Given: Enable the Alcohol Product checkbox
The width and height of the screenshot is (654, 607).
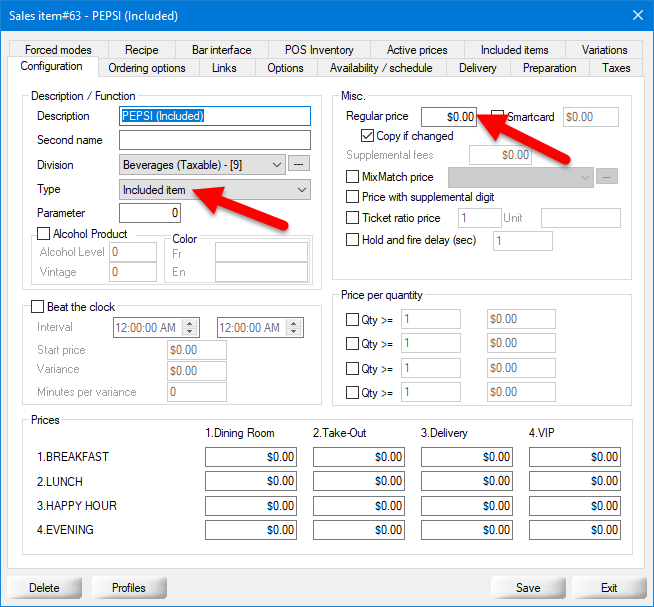Looking at the screenshot, I should click(x=44, y=234).
